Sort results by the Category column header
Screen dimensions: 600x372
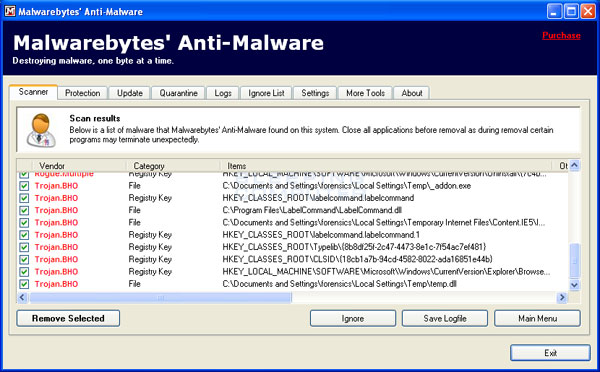174,166
